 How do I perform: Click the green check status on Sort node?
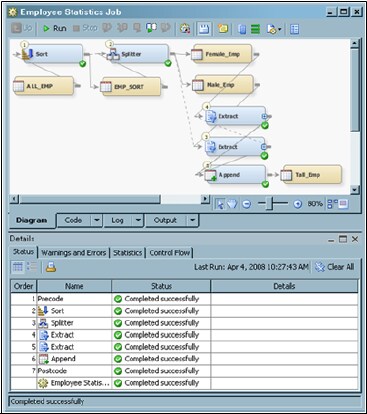coord(82,63)
